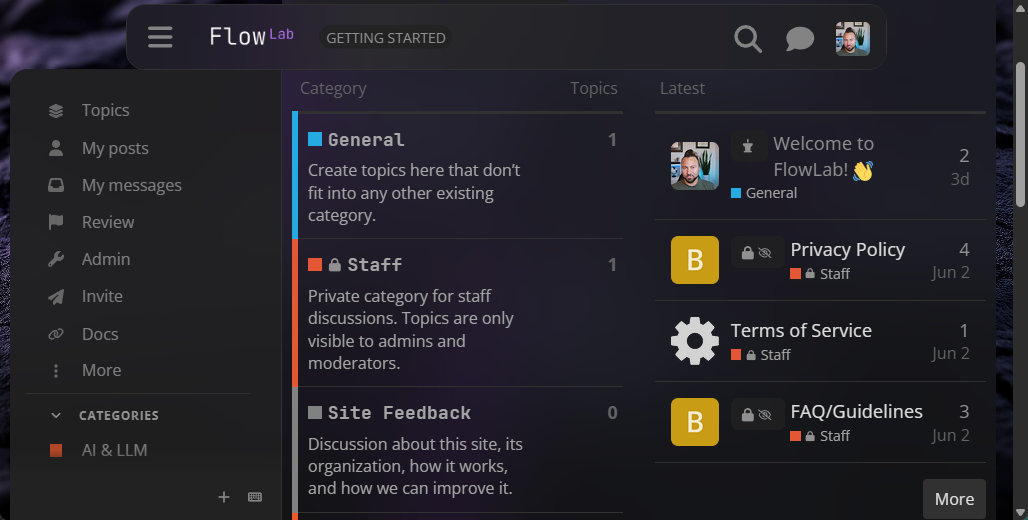Open the user avatar menu in header

(852, 39)
